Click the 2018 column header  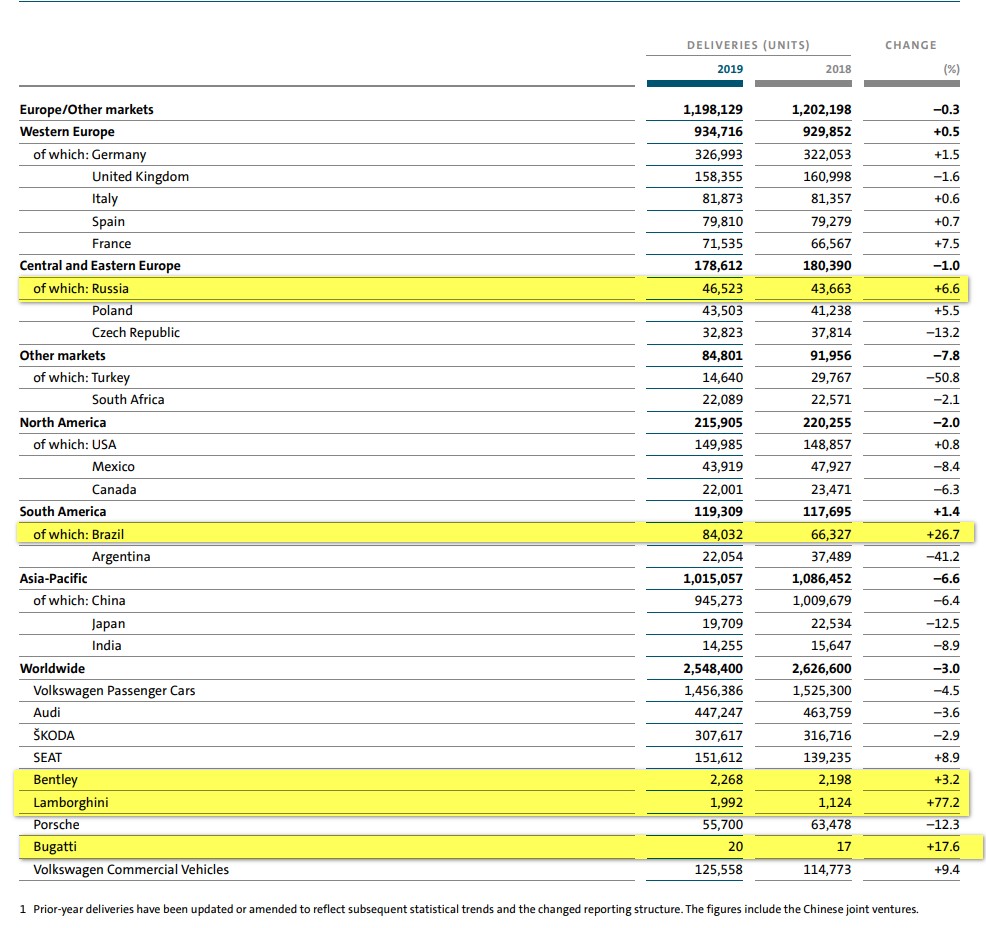[838, 69]
